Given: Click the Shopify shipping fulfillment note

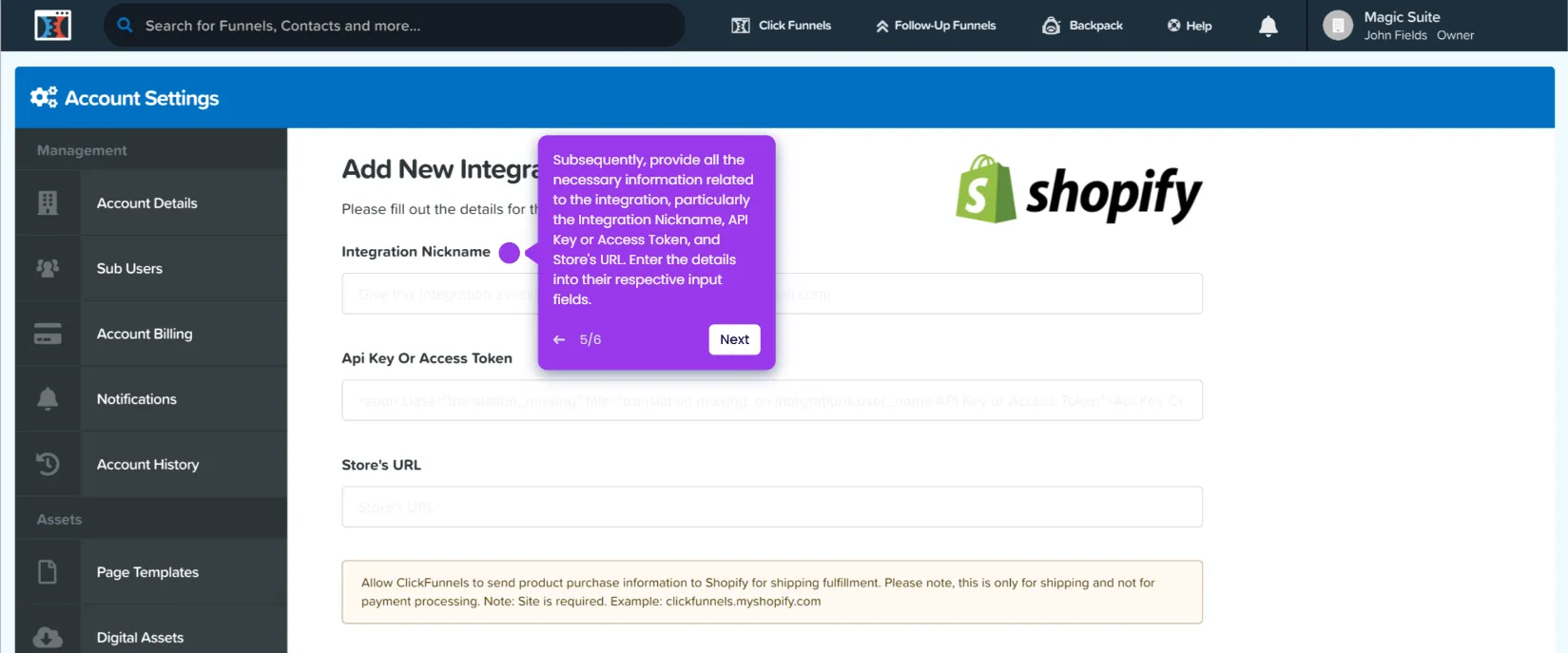Looking at the screenshot, I should (772, 592).
